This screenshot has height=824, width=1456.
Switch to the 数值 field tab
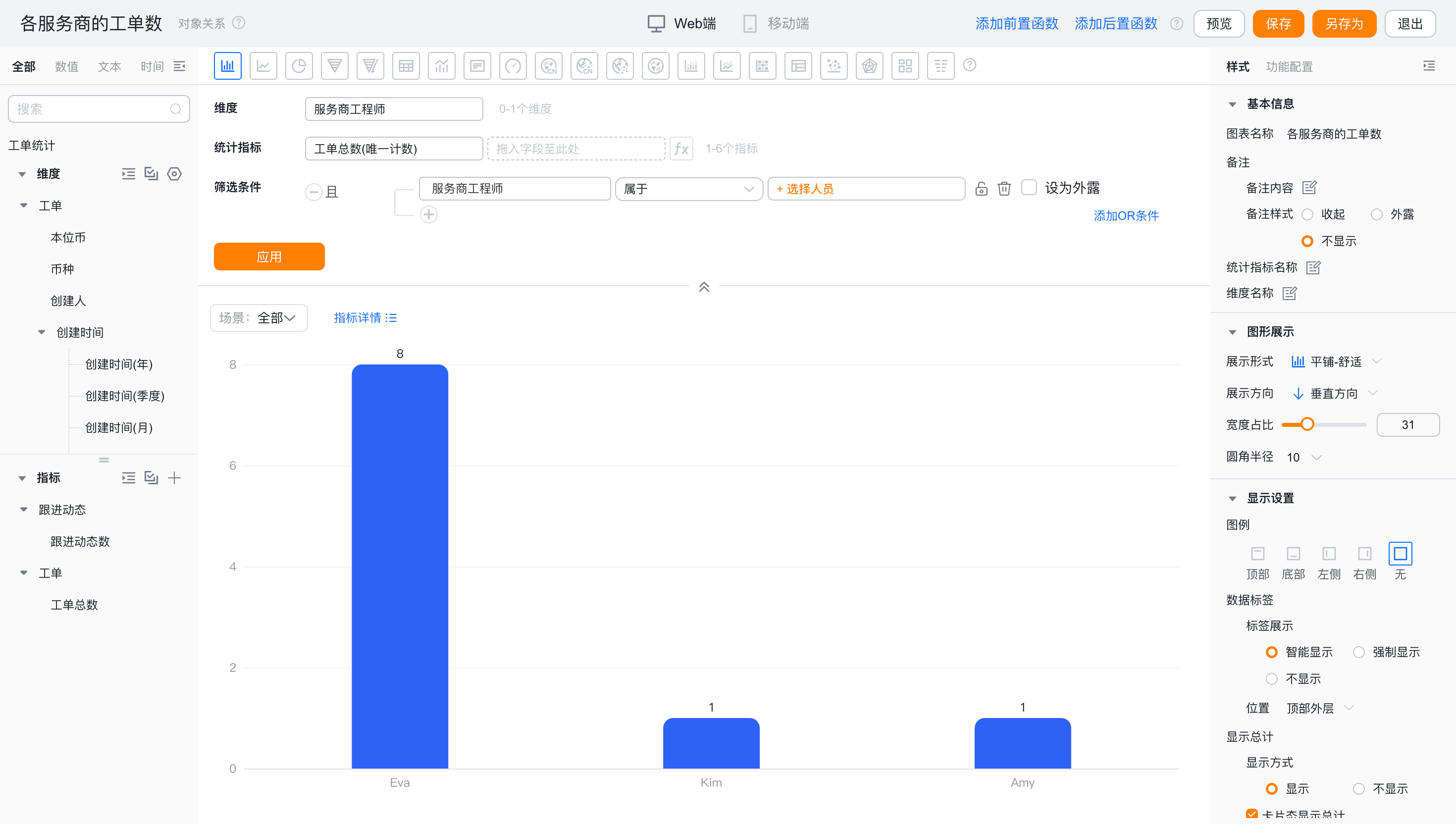[x=67, y=66]
